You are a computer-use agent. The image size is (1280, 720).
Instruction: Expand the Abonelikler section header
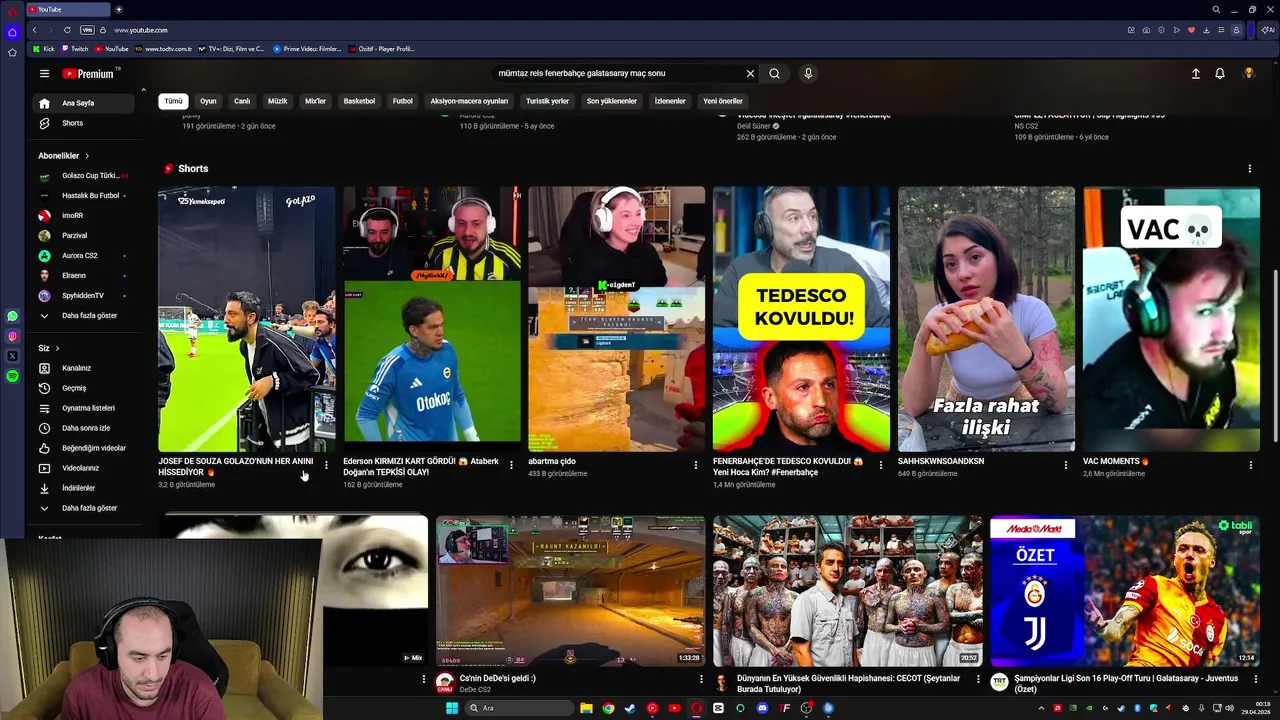click(x=64, y=156)
